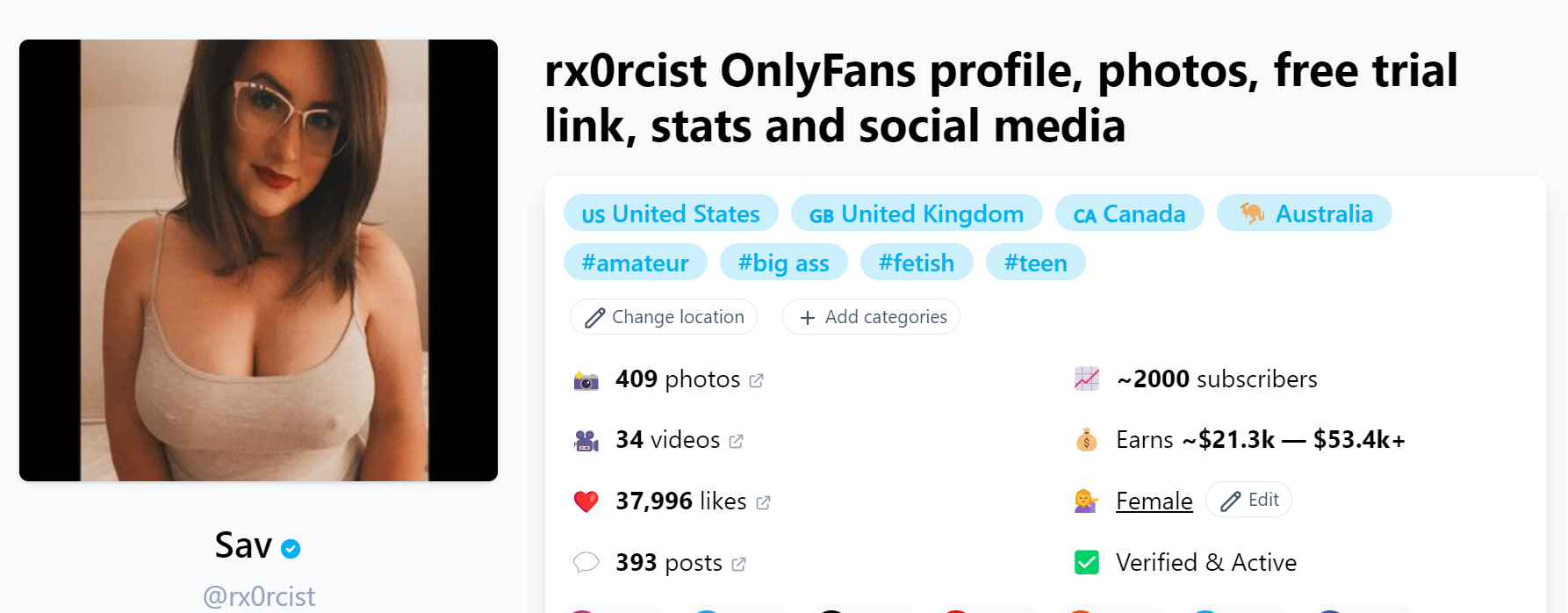The height and width of the screenshot is (613, 1568).
Task: Open the @rx0rcist profile handle link
Action: pyautogui.click(x=258, y=596)
